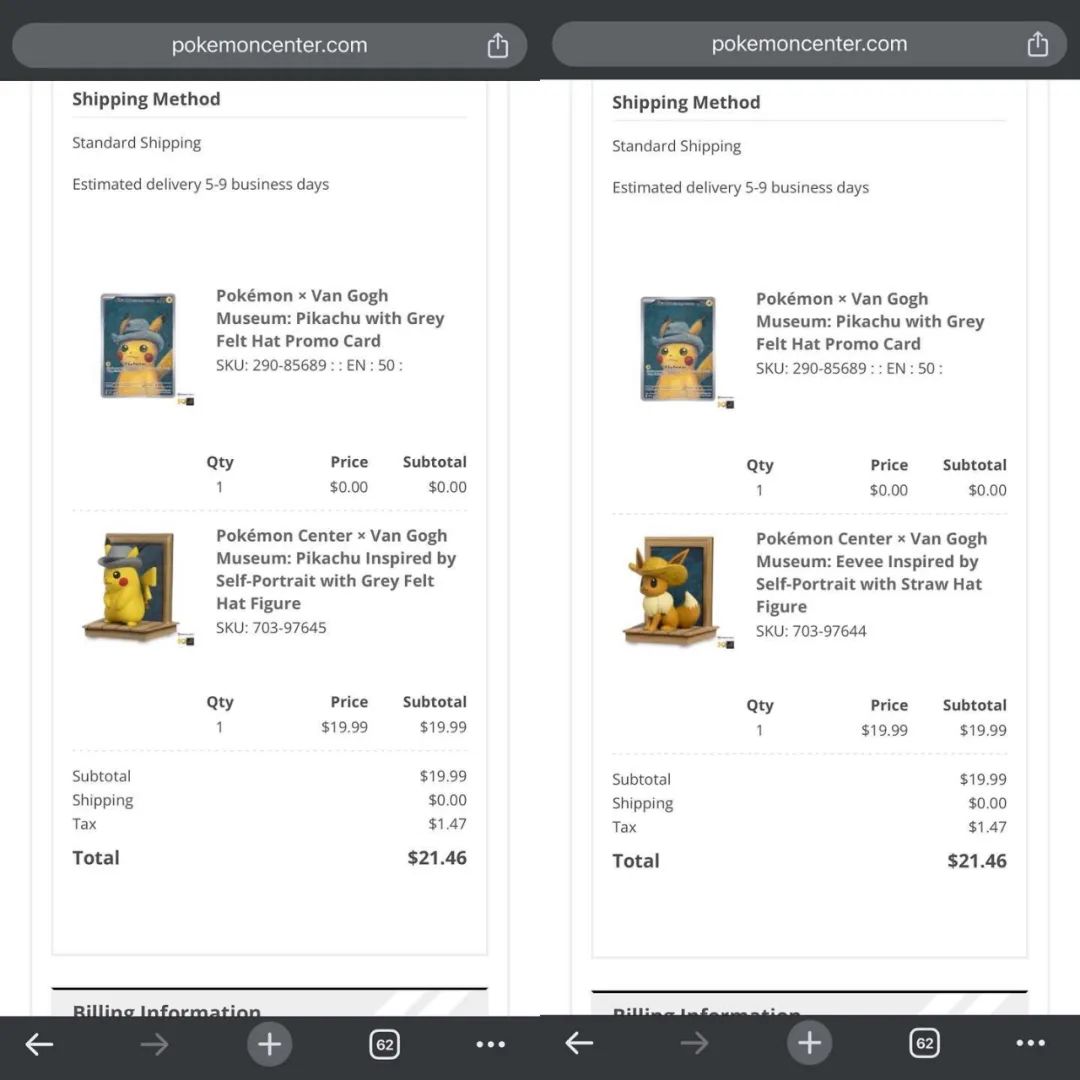
Task: Click "SKU: 290-85689" in the right screenshot
Action: tap(849, 368)
